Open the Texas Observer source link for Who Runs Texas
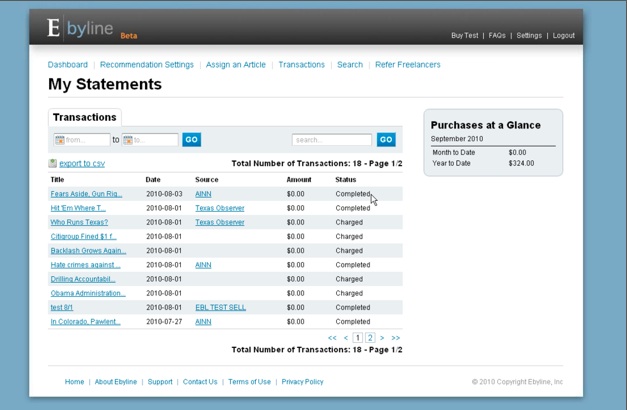The width and height of the screenshot is (627, 410). 219,222
